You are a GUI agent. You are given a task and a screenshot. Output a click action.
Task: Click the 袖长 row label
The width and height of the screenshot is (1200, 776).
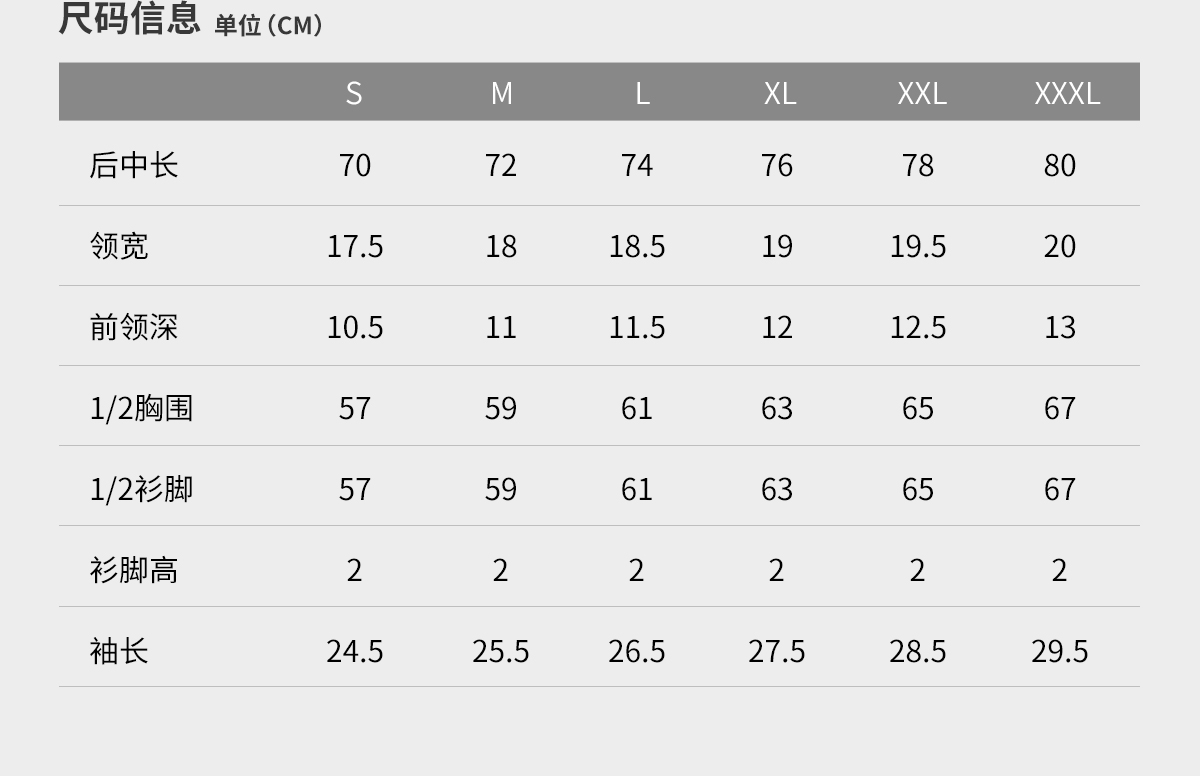pyautogui.click(x=119, y=651)
